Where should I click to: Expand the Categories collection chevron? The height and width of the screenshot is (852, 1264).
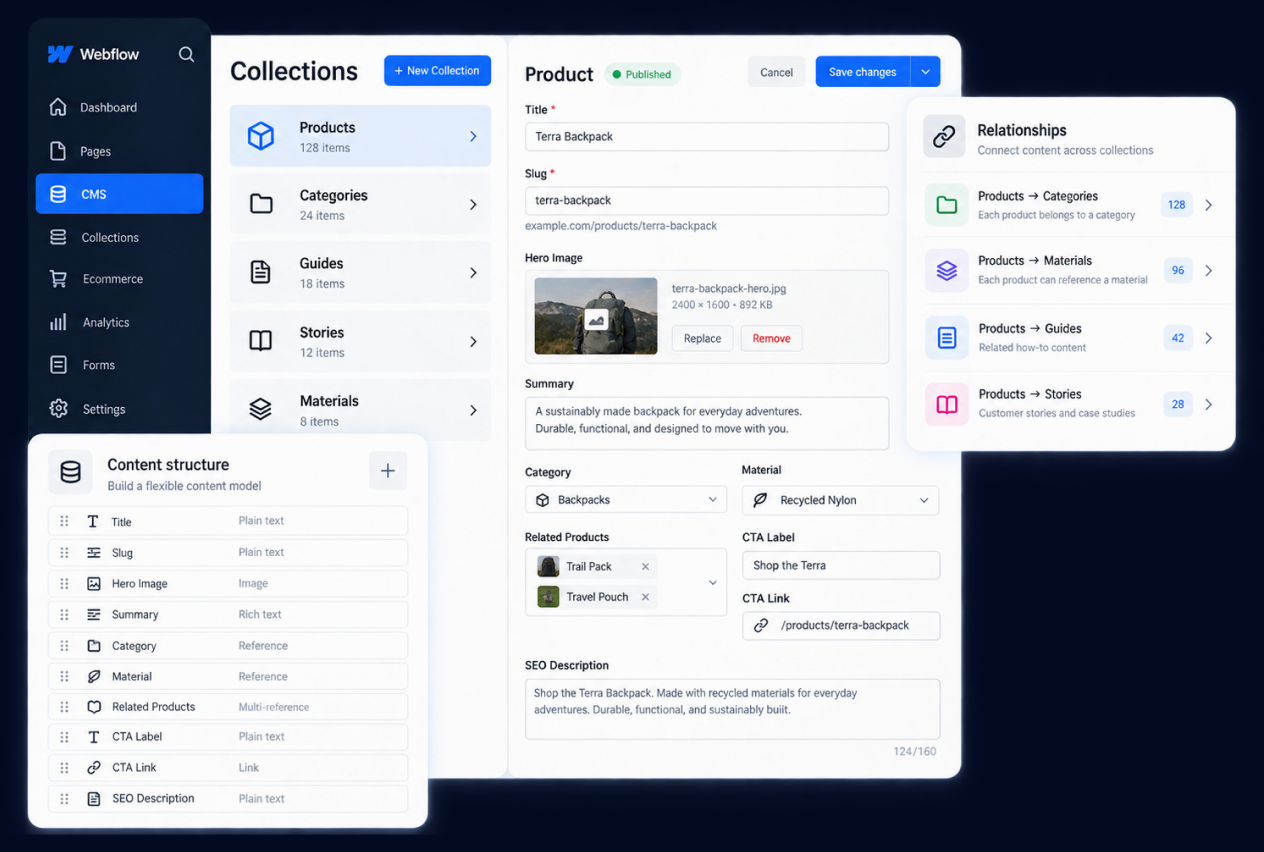click(473, 204)
